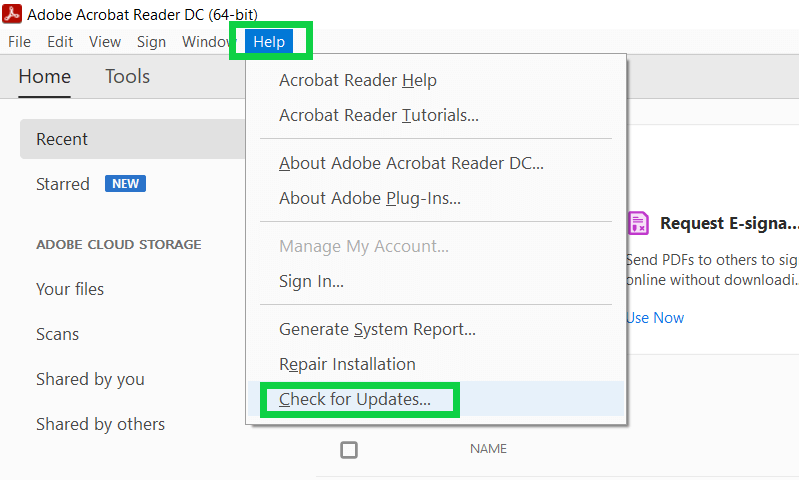Open Shared by others

pos(100,424)
